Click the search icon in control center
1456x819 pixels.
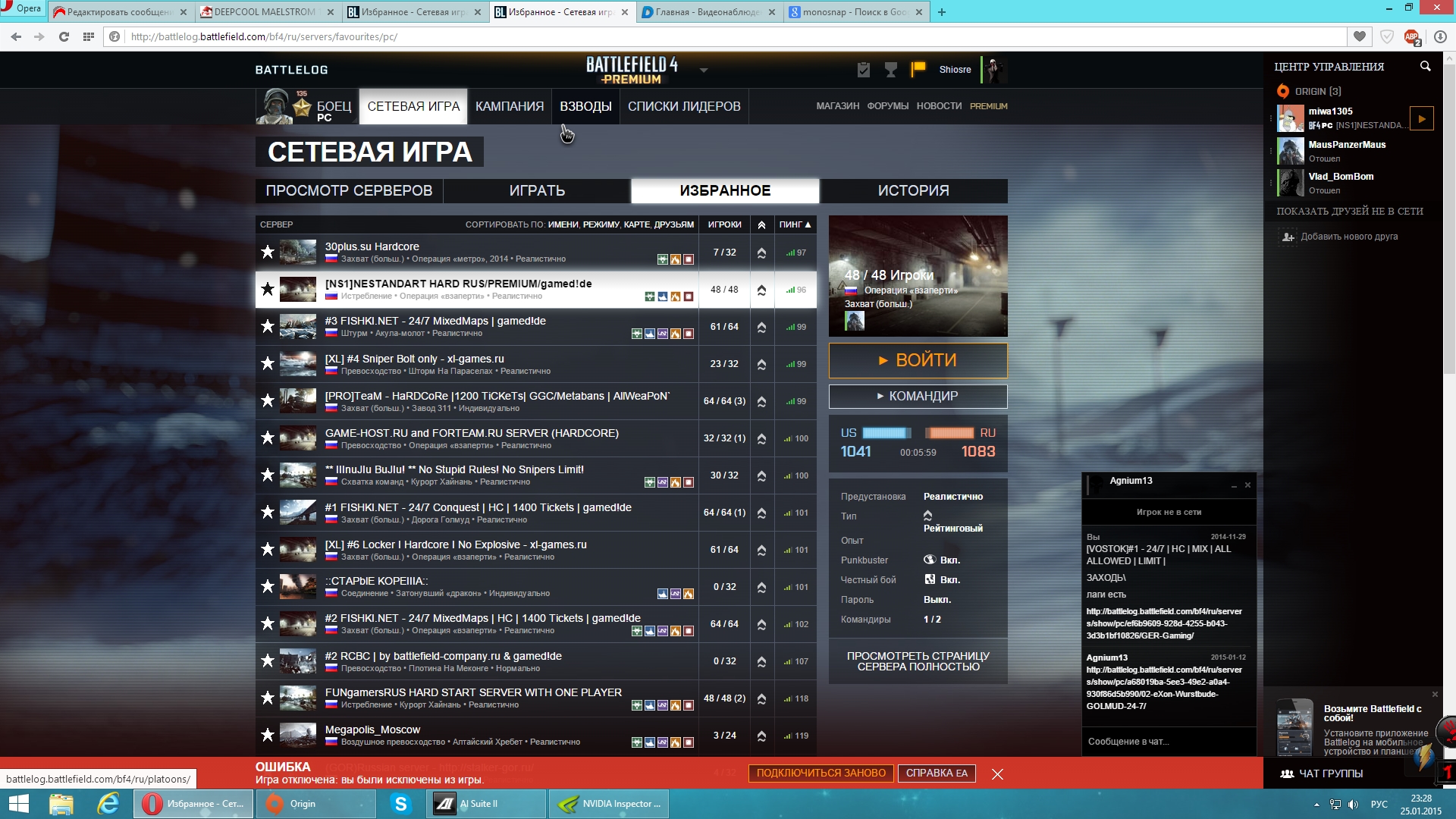click(1425, 67)
